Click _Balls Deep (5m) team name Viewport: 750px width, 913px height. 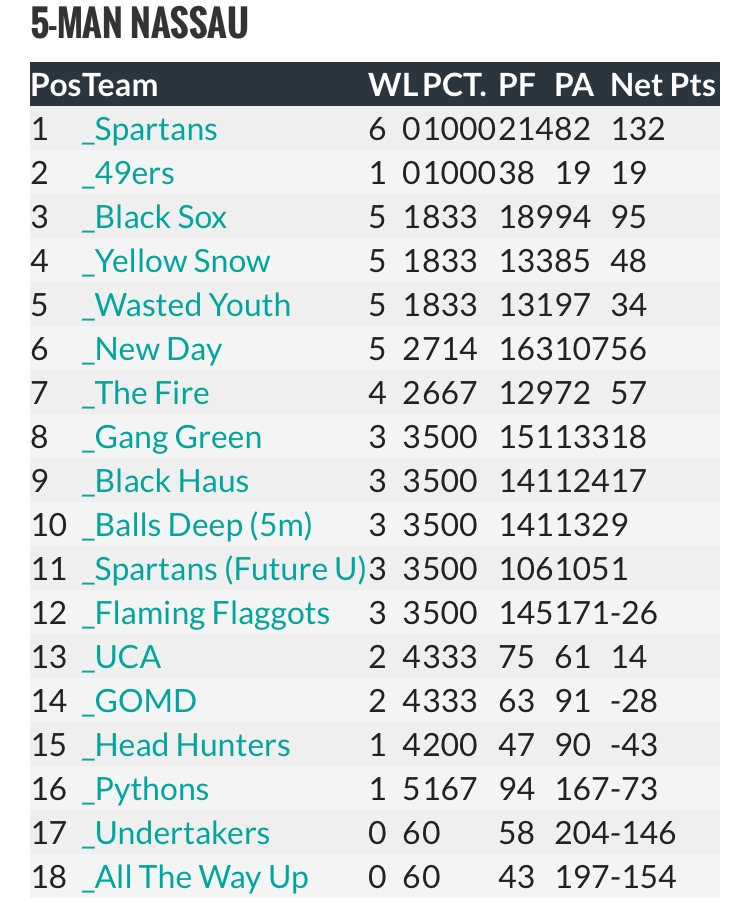coord(197,526)
